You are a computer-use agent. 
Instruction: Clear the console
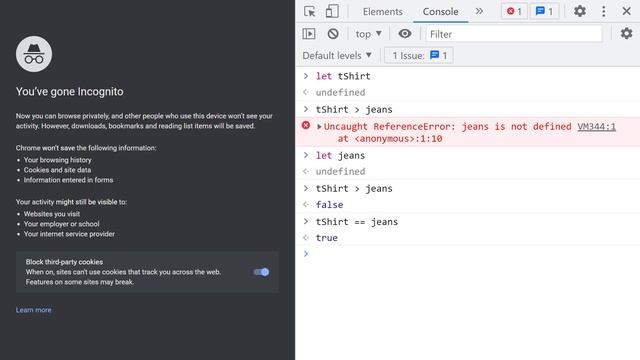tap(333, 34)
